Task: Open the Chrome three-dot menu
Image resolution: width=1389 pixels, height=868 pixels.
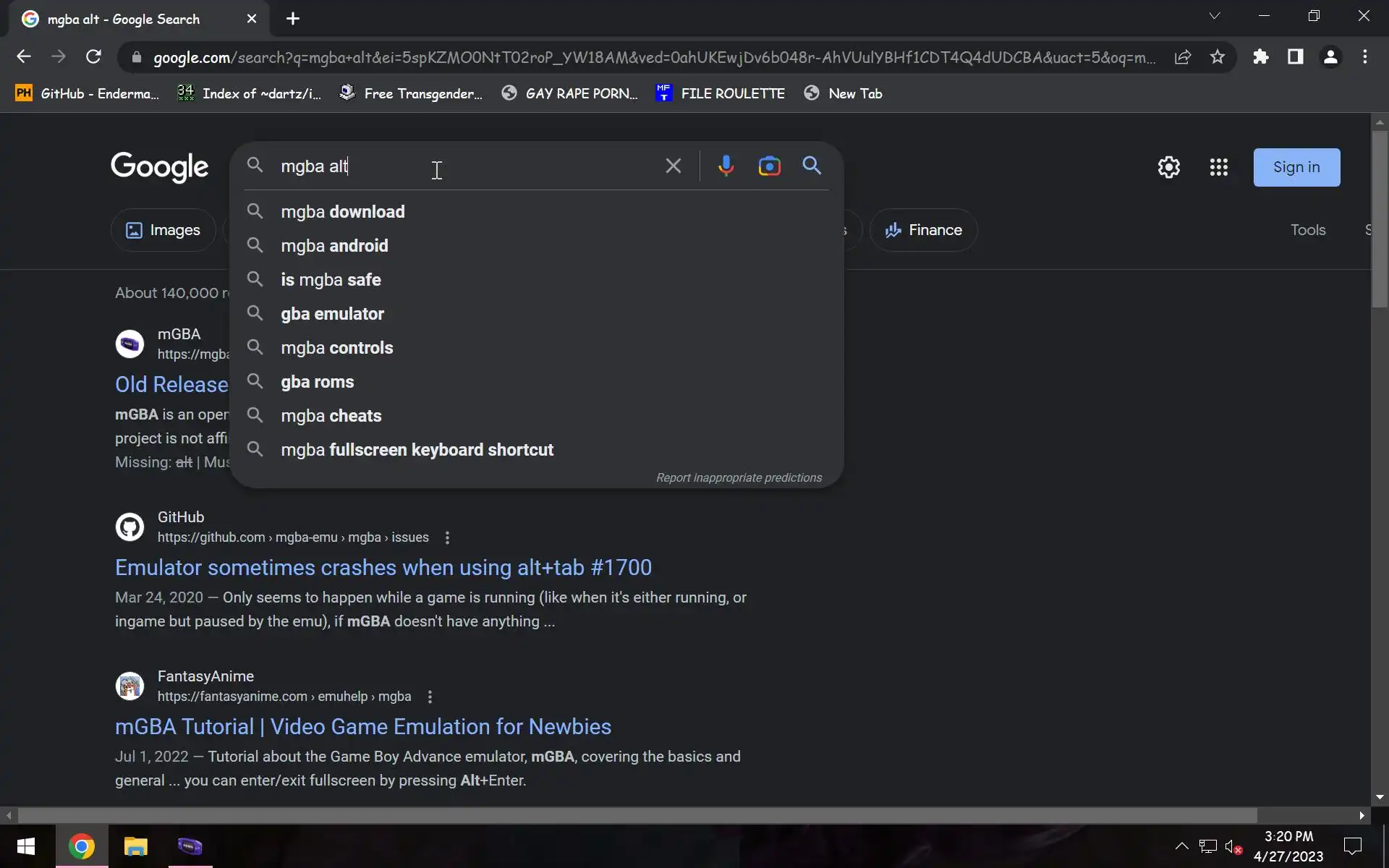Action: [x=1364, y=57]
